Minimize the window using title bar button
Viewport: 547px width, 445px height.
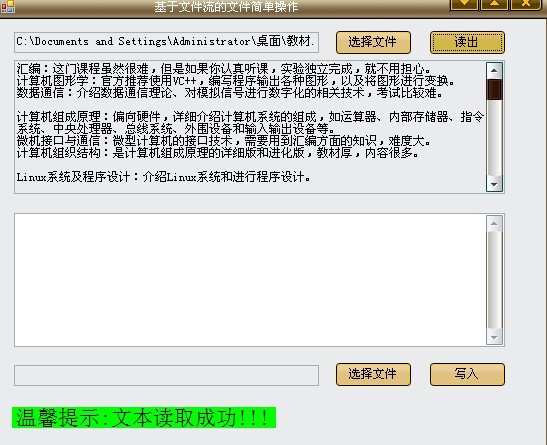tap(464, 4)
